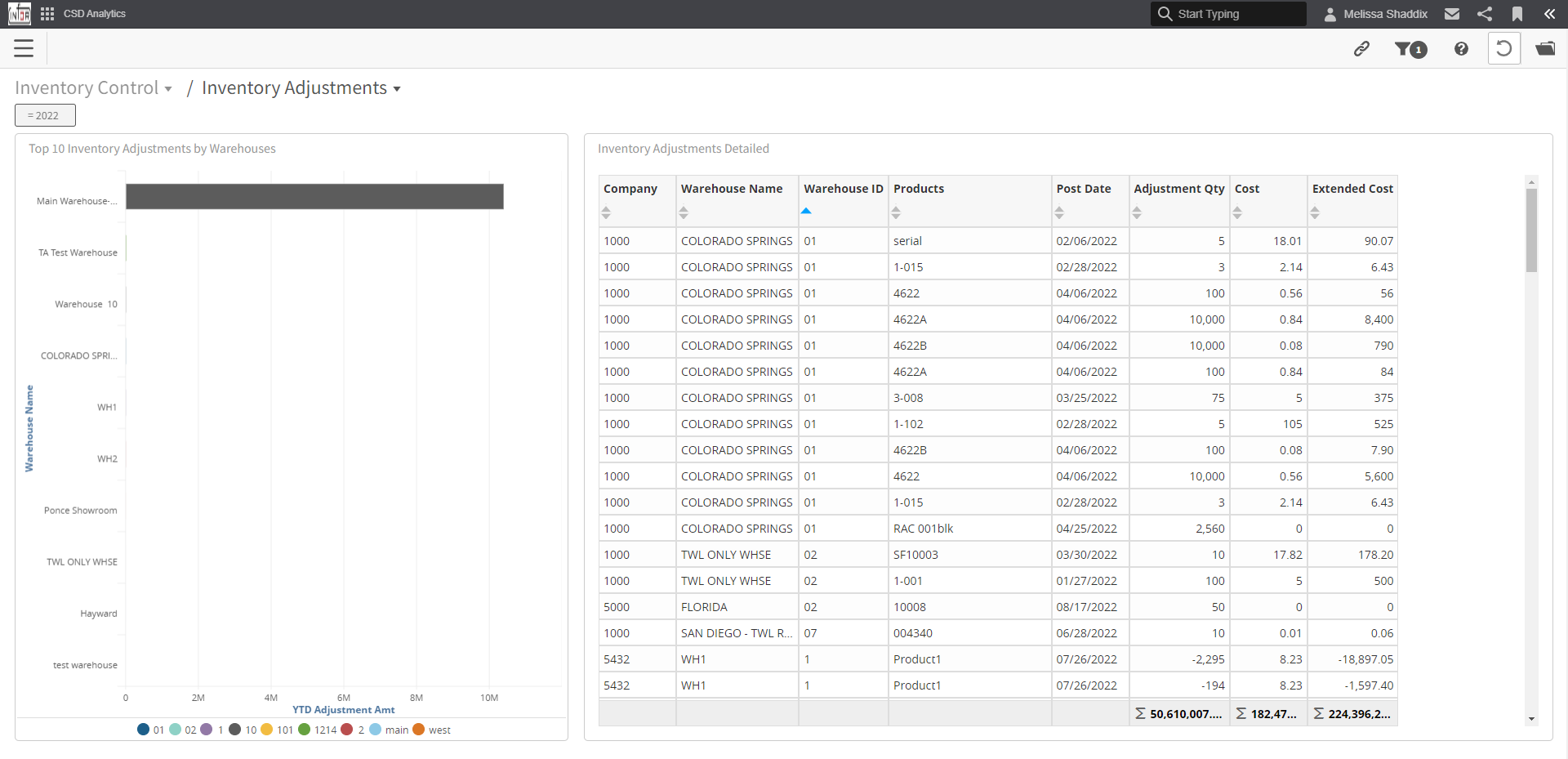Click the link sharing icon on the toolbar
1568x759 pixels.
[1362, 48]
